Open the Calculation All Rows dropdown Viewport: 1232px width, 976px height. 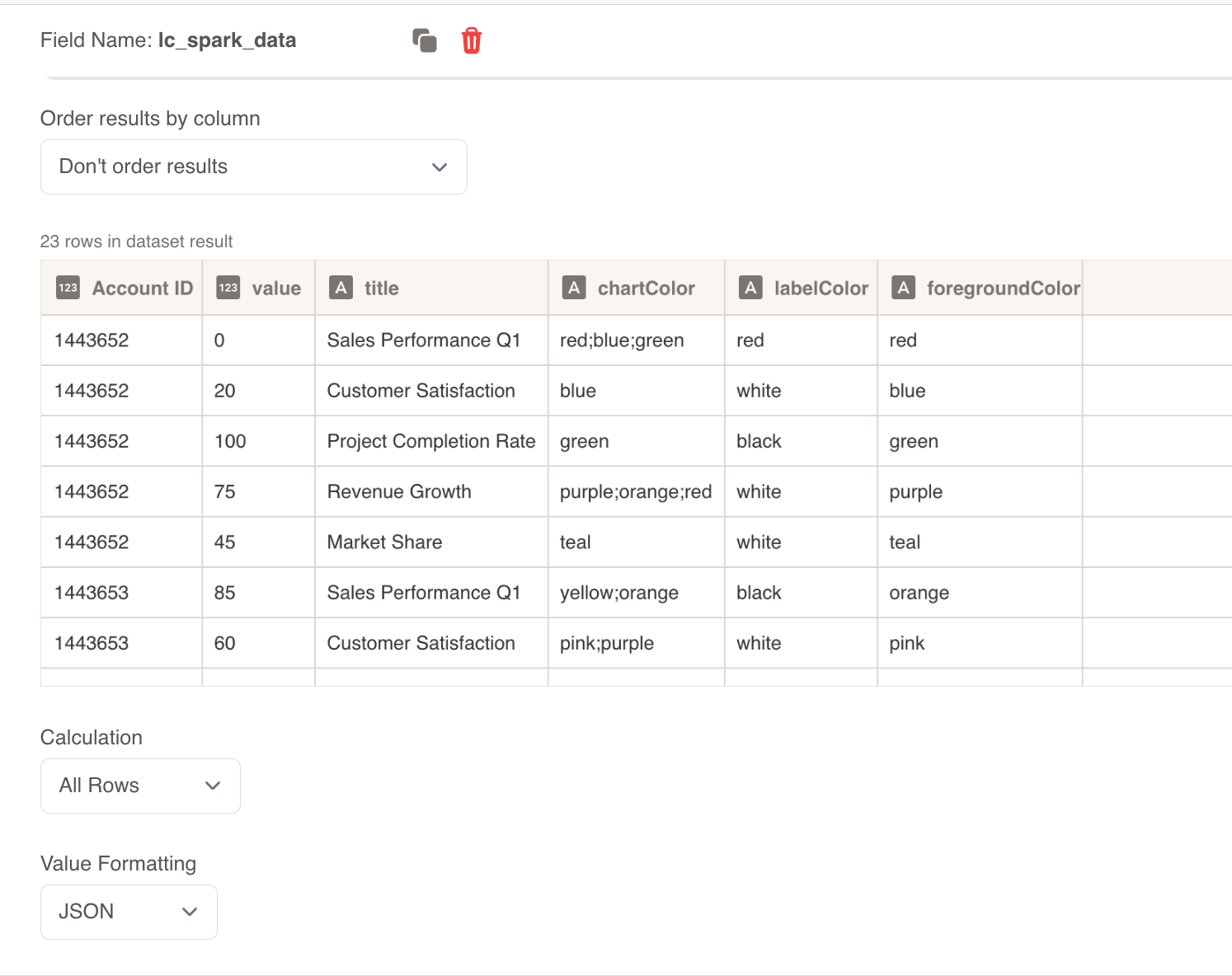(140, 786)
